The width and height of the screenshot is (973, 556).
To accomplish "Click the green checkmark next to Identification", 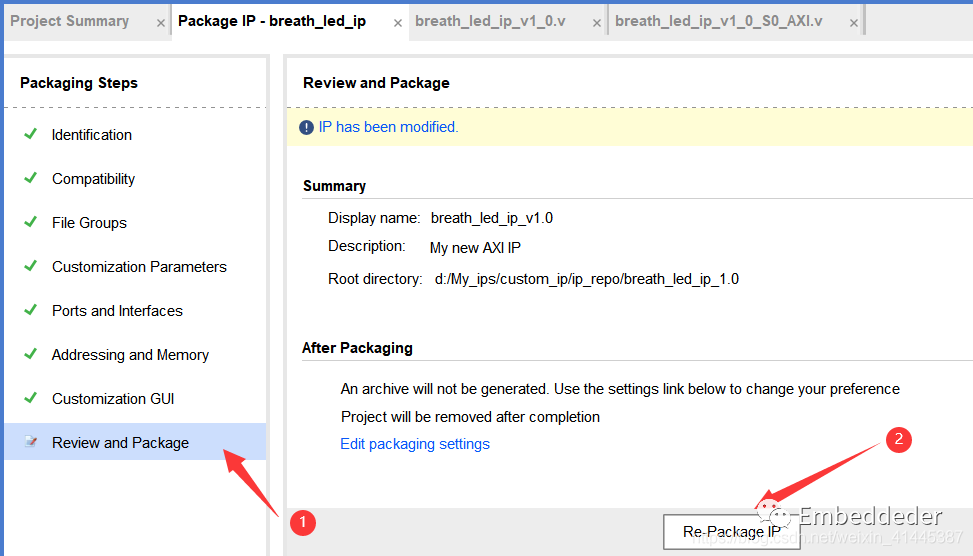I will click(x=31, y=134).
